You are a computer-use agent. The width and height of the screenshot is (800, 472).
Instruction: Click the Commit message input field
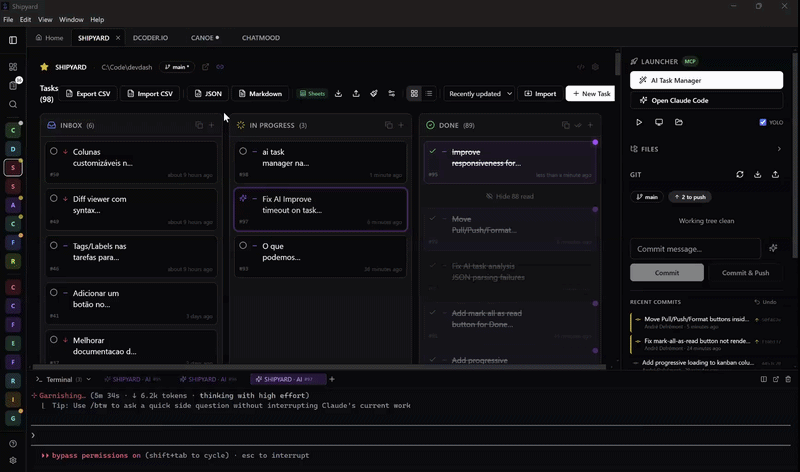pyautogui.click(x=695, y=249)
